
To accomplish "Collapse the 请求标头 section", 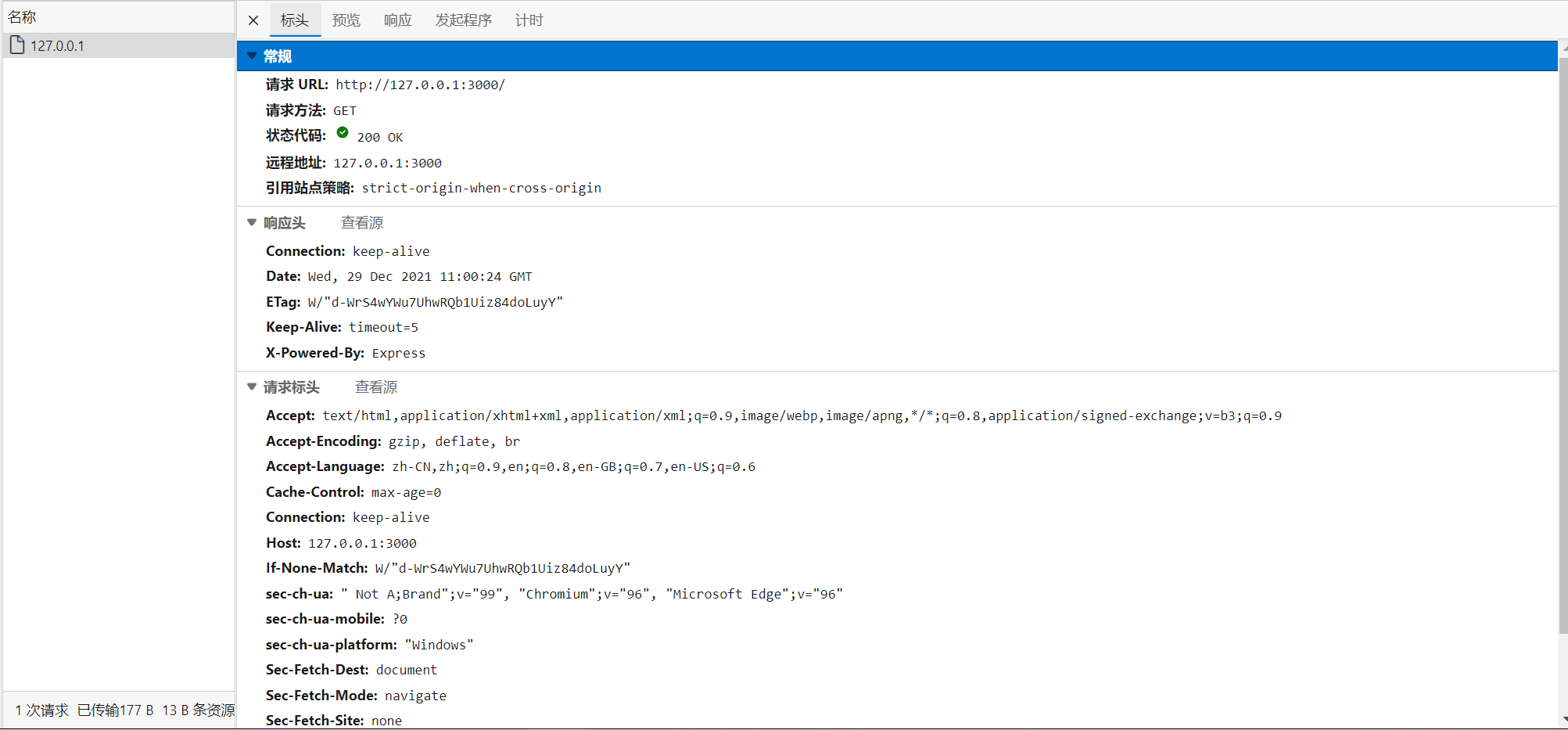I will click(251, 387).
